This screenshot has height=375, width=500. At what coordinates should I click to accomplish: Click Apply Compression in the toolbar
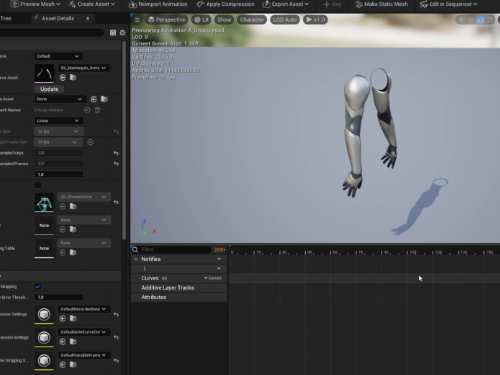226,4
